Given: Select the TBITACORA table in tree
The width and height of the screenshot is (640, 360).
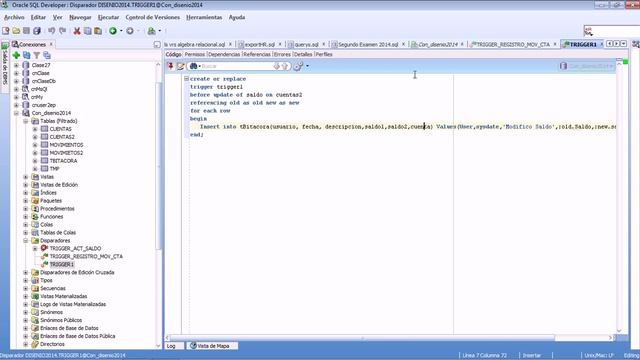Looking at the screenshot, I should point(63,161).
